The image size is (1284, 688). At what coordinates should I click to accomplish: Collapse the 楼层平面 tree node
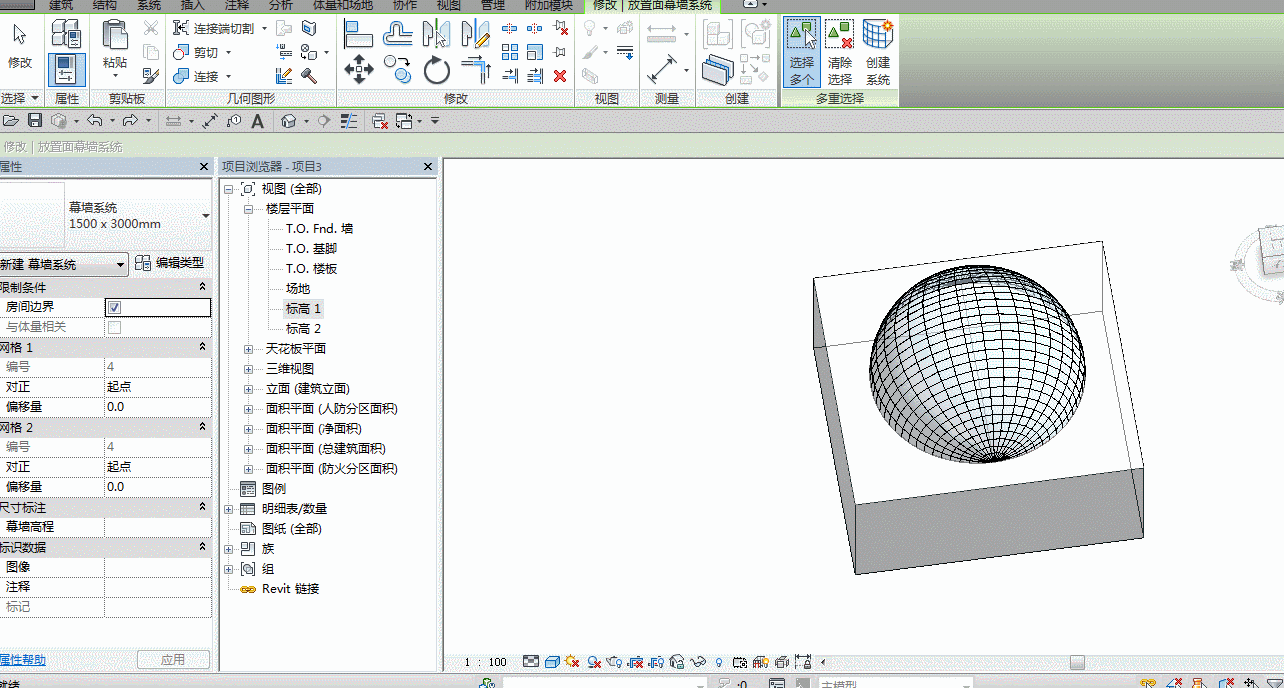tap(249, 209)
